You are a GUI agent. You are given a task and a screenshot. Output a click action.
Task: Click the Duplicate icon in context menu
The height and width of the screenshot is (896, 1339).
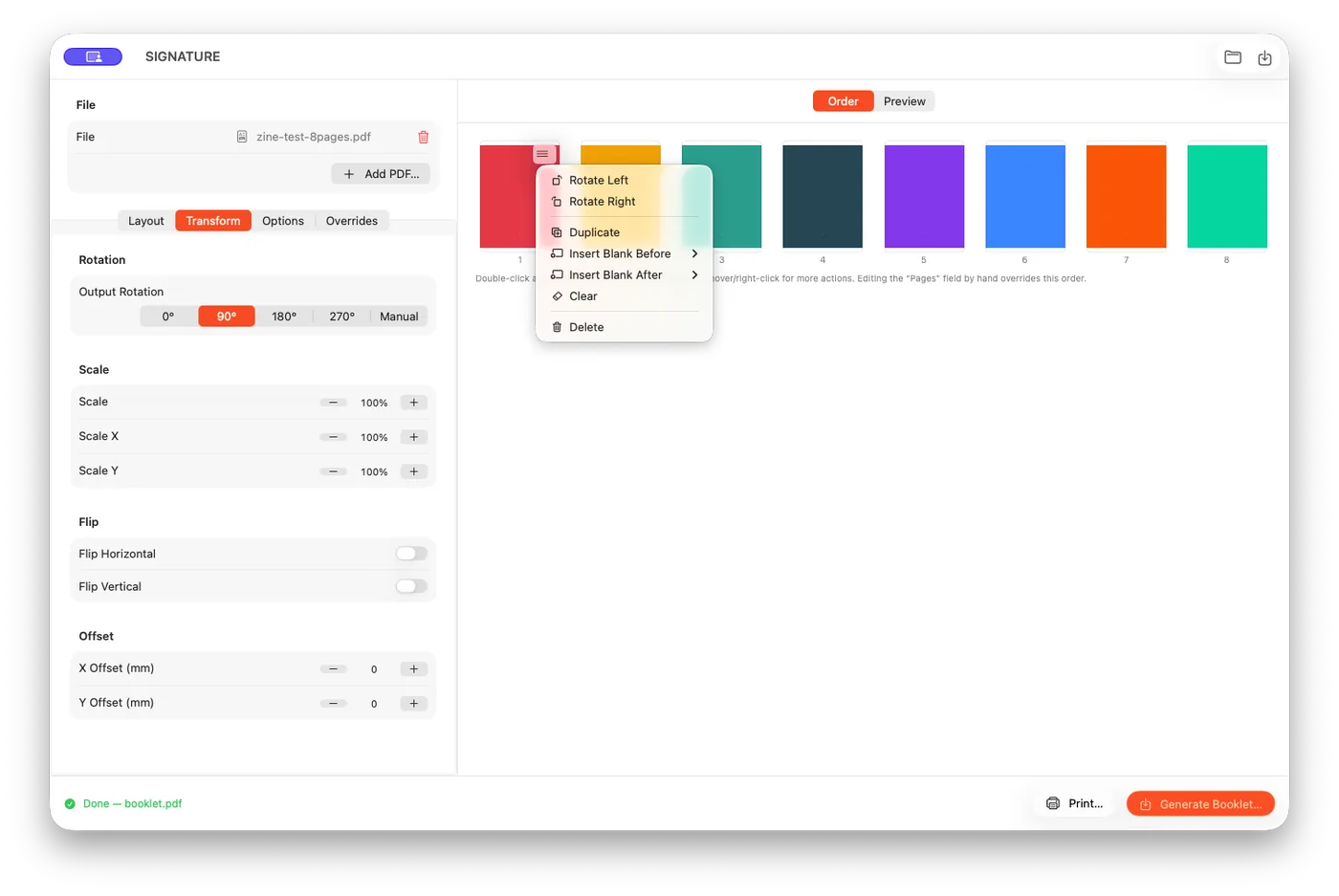(x=557, y=232)
